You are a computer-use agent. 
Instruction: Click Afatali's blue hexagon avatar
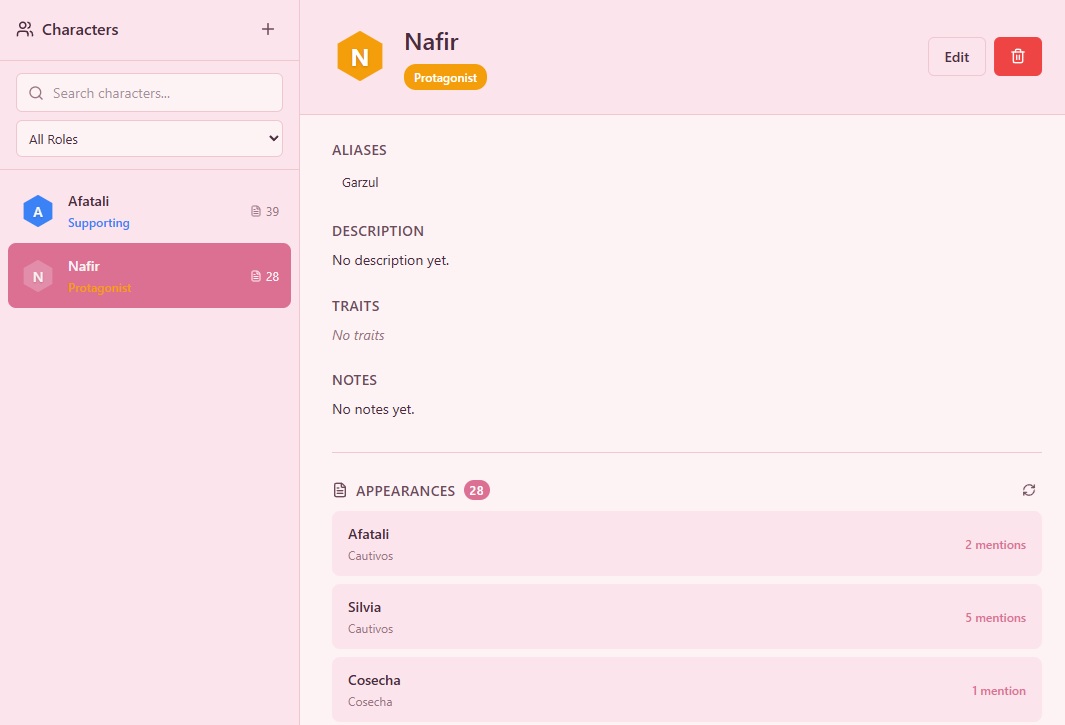(38, 211)
